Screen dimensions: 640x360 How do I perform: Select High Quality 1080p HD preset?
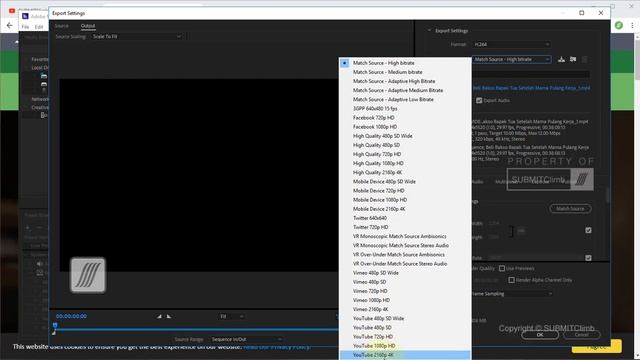point(405,163)
